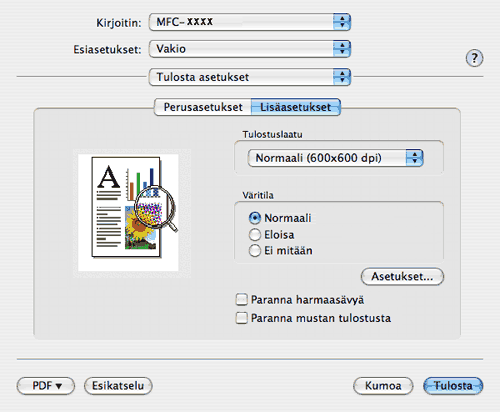Image resolution: width=500 pixels, height=412 pixels.
Task: Click the Tulosta print button
Action: [453, 386]
